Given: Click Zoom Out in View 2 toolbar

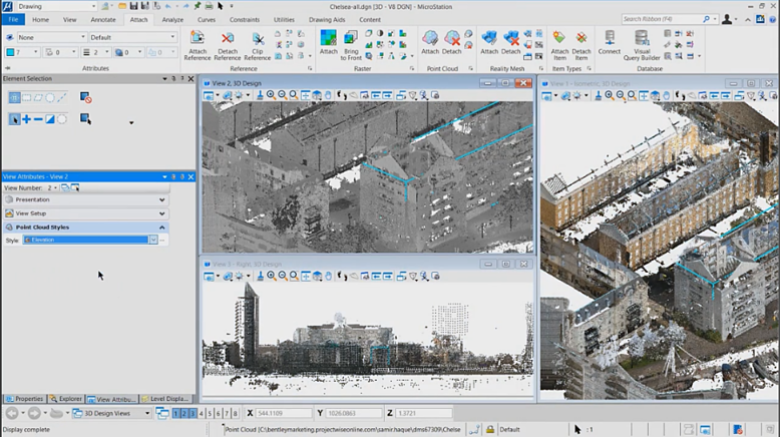Looking at the screenshot, I should 282,95.
